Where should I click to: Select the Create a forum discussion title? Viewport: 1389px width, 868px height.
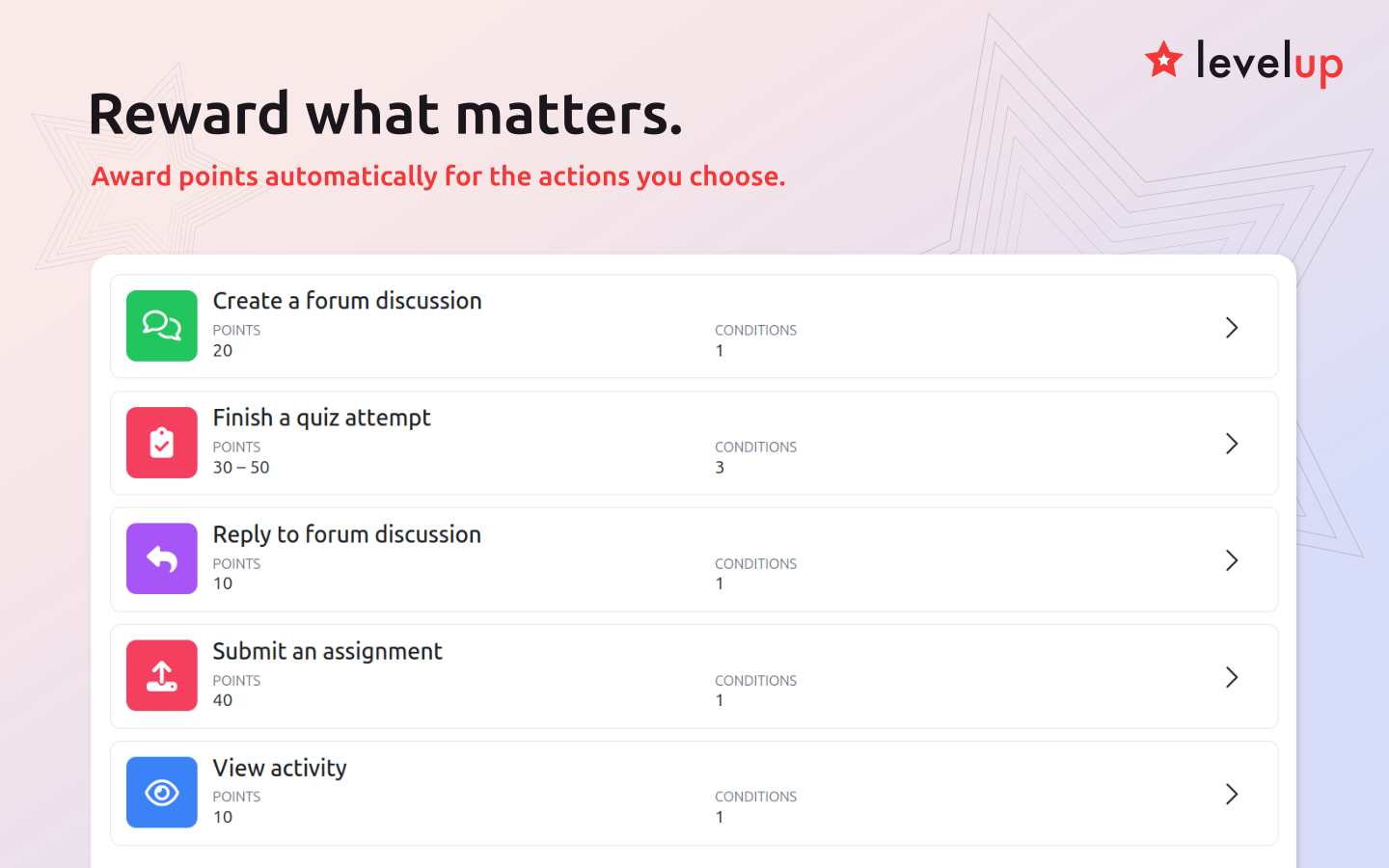point(347,301)
